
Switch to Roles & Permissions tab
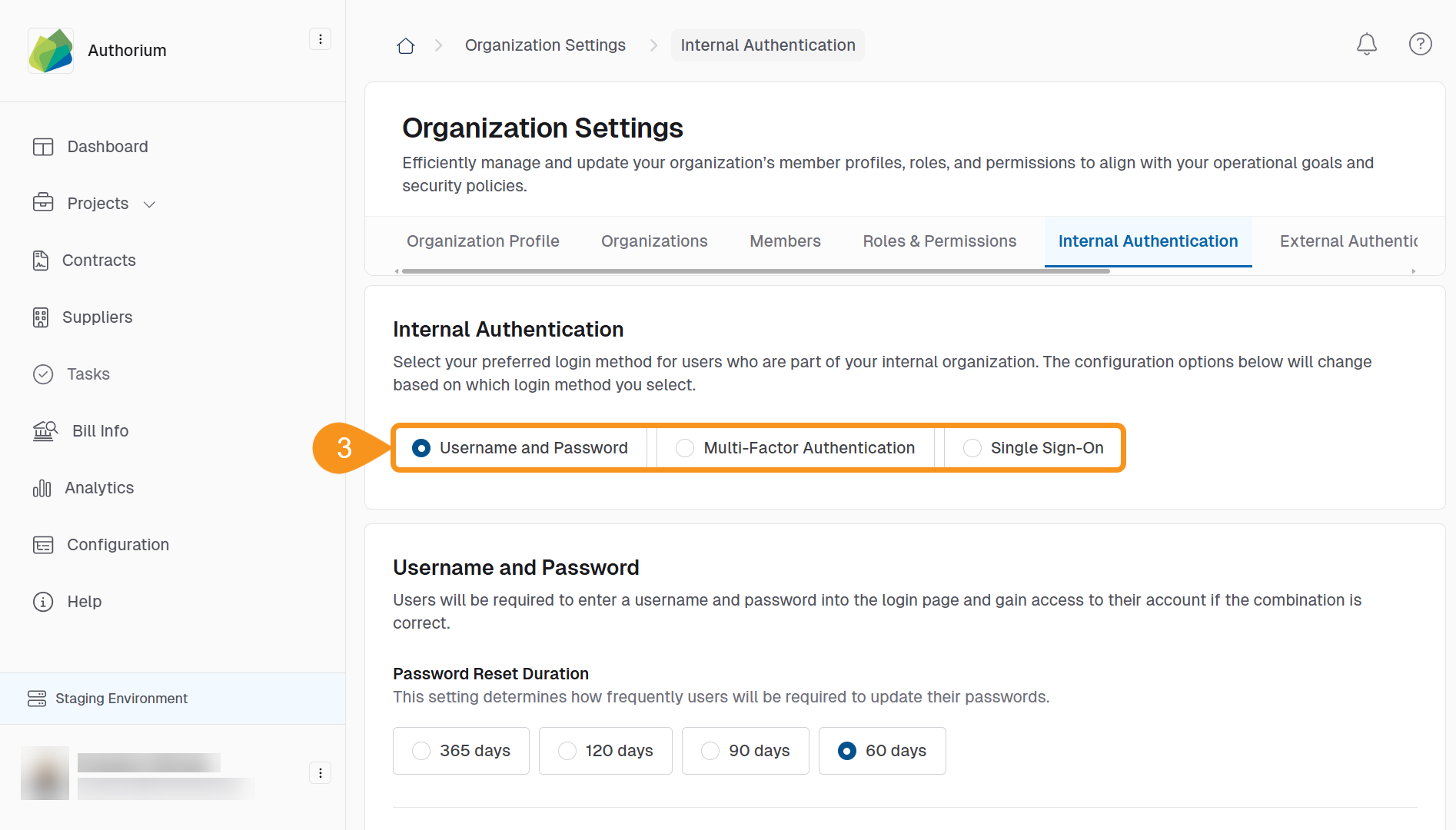(x=939, y=241)
